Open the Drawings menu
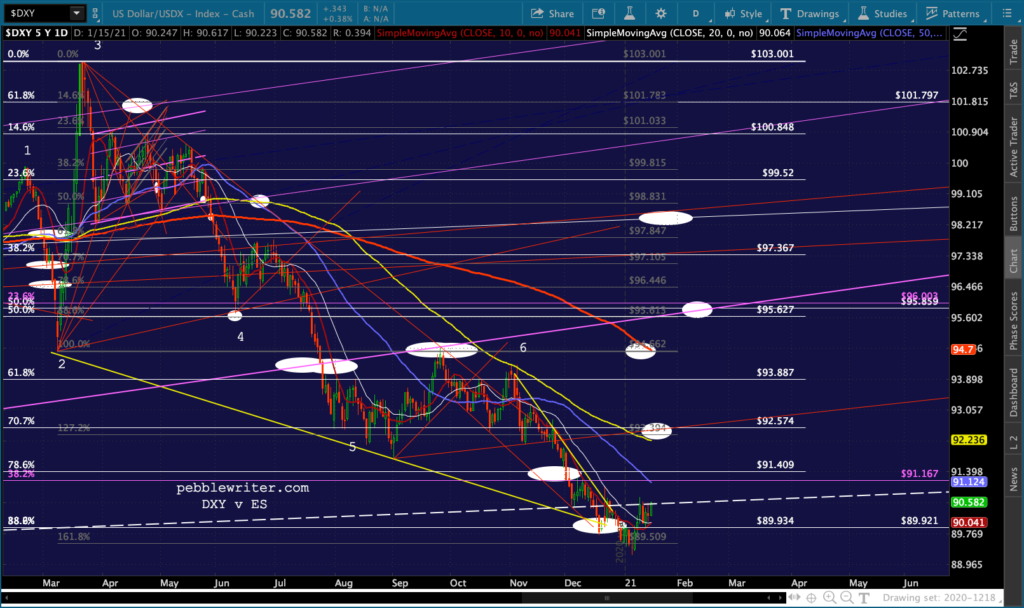Image resolution: width=1024 pixels, height=608 pixels. [x=810, y=13]
